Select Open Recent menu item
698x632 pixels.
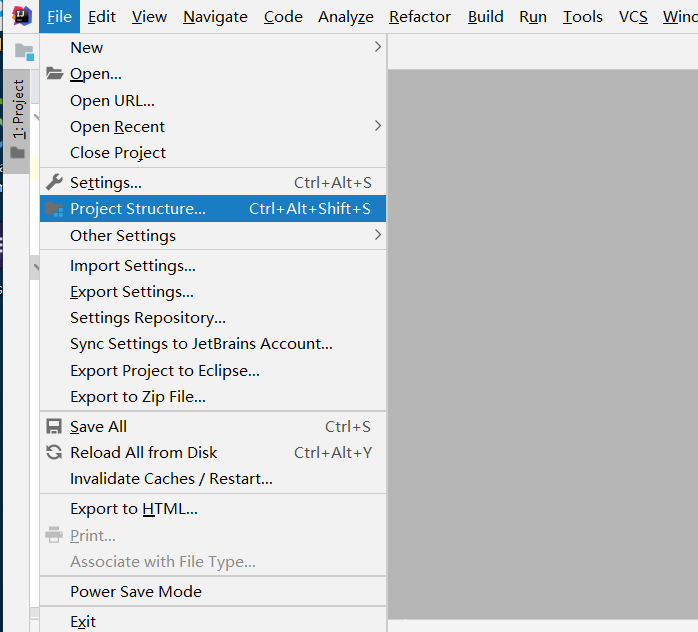pyautogui.click(x=213, y=126)
